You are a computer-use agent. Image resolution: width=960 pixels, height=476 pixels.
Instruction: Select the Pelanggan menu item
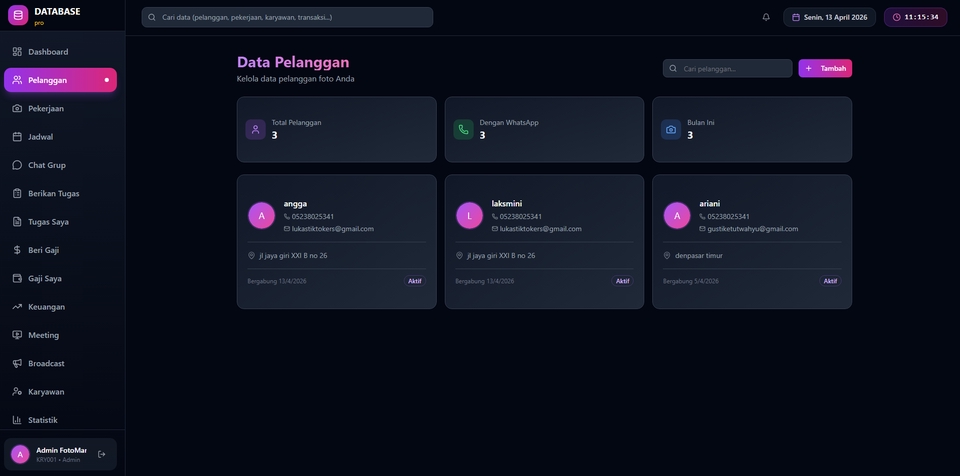click(x=60, y=80)
